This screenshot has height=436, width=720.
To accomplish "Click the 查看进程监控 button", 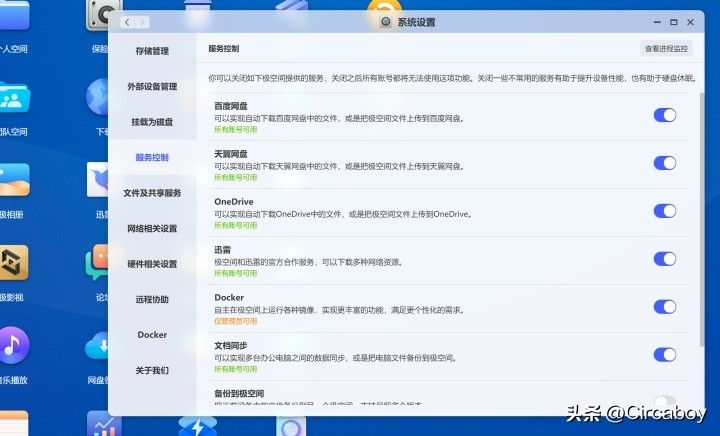I will pyautogui.click(x=666, y=49).
